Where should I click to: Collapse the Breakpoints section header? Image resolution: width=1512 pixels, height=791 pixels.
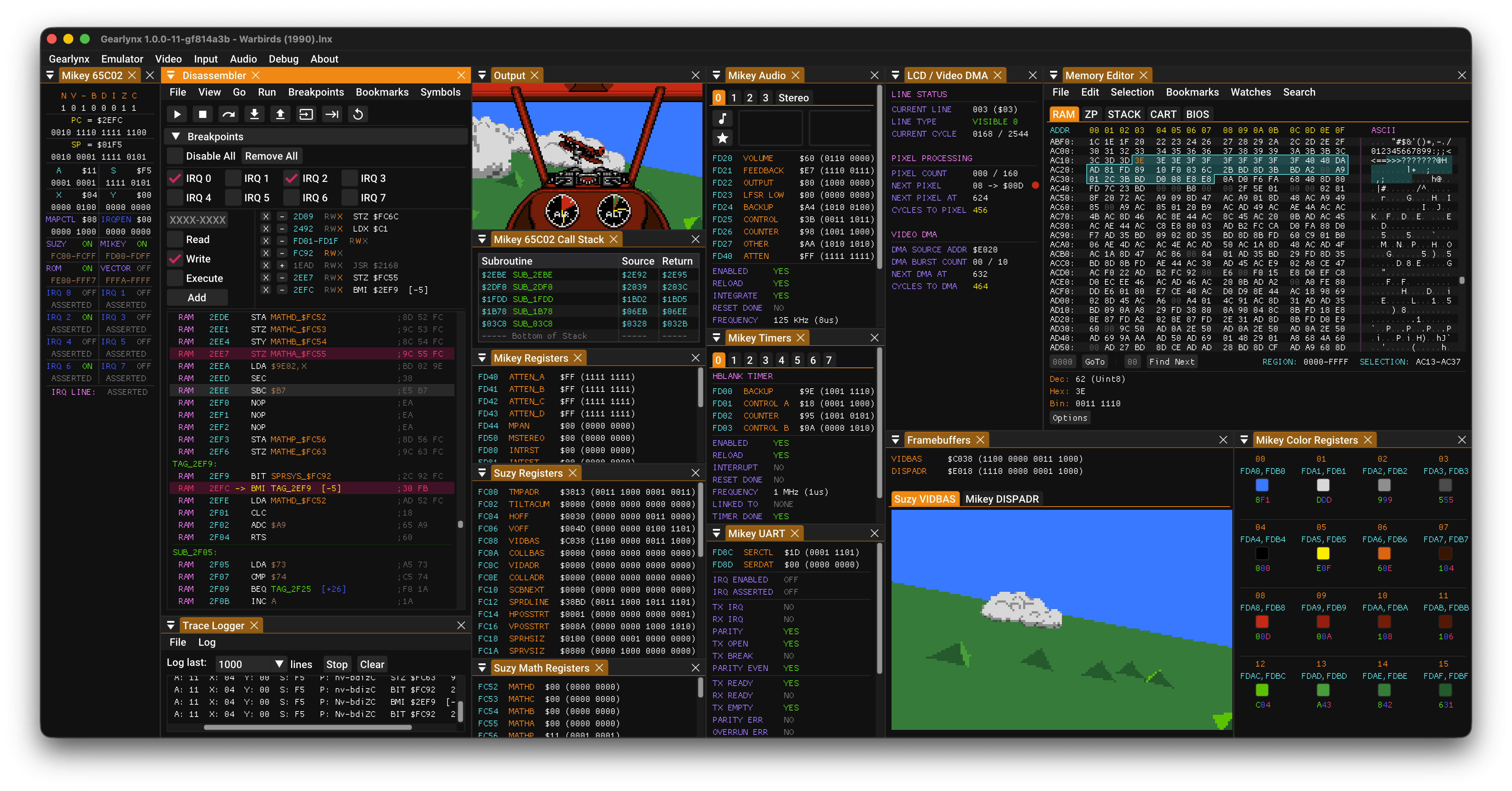click(175, 136)
